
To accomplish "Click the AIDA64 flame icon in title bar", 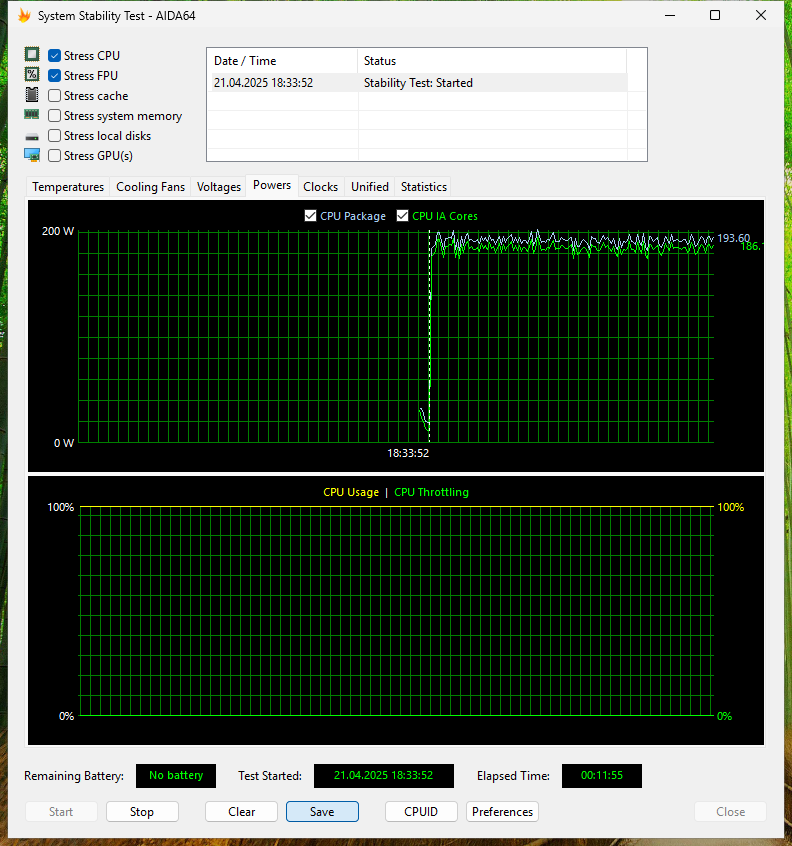I will (24, 16).
